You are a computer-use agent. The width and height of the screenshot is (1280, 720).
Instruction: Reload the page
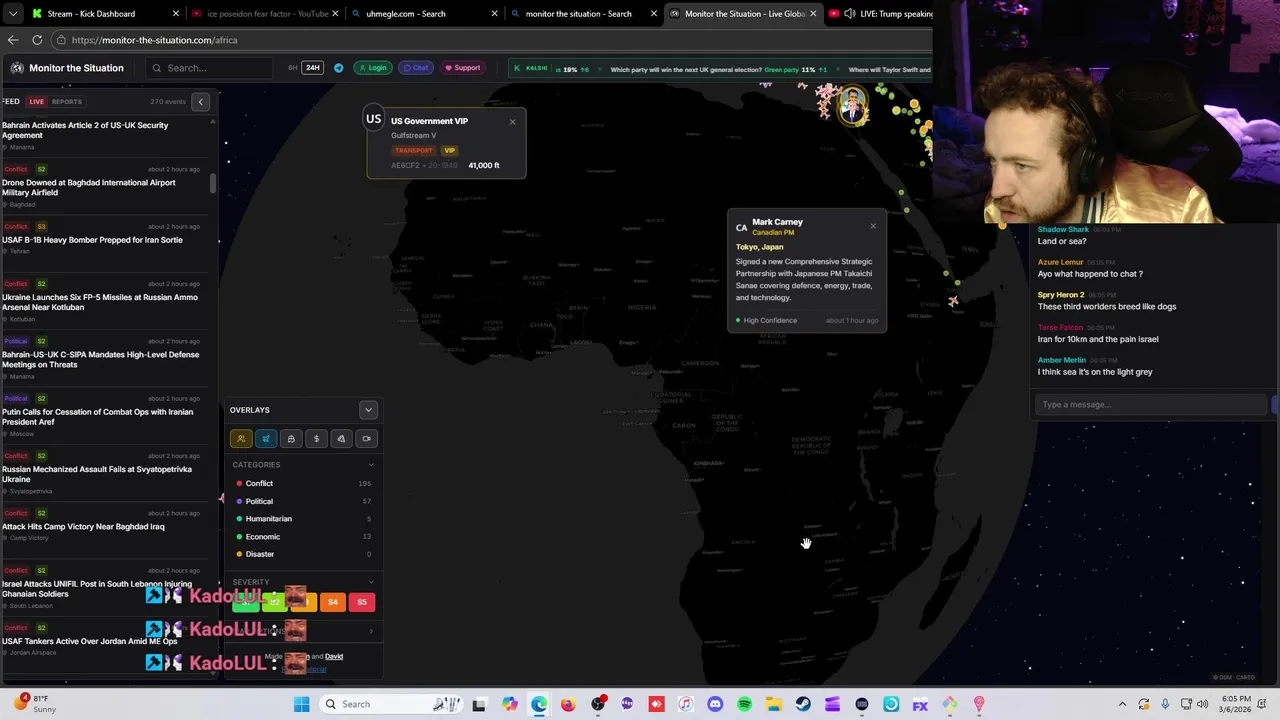tap(37, 40)
